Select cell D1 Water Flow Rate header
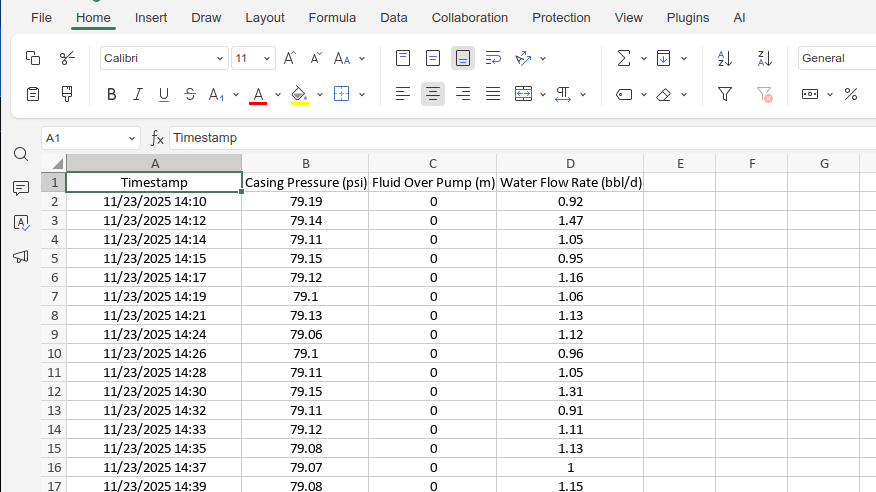Image resolution: width=876 pixels, height=492 pixels. tap(570, 183)
